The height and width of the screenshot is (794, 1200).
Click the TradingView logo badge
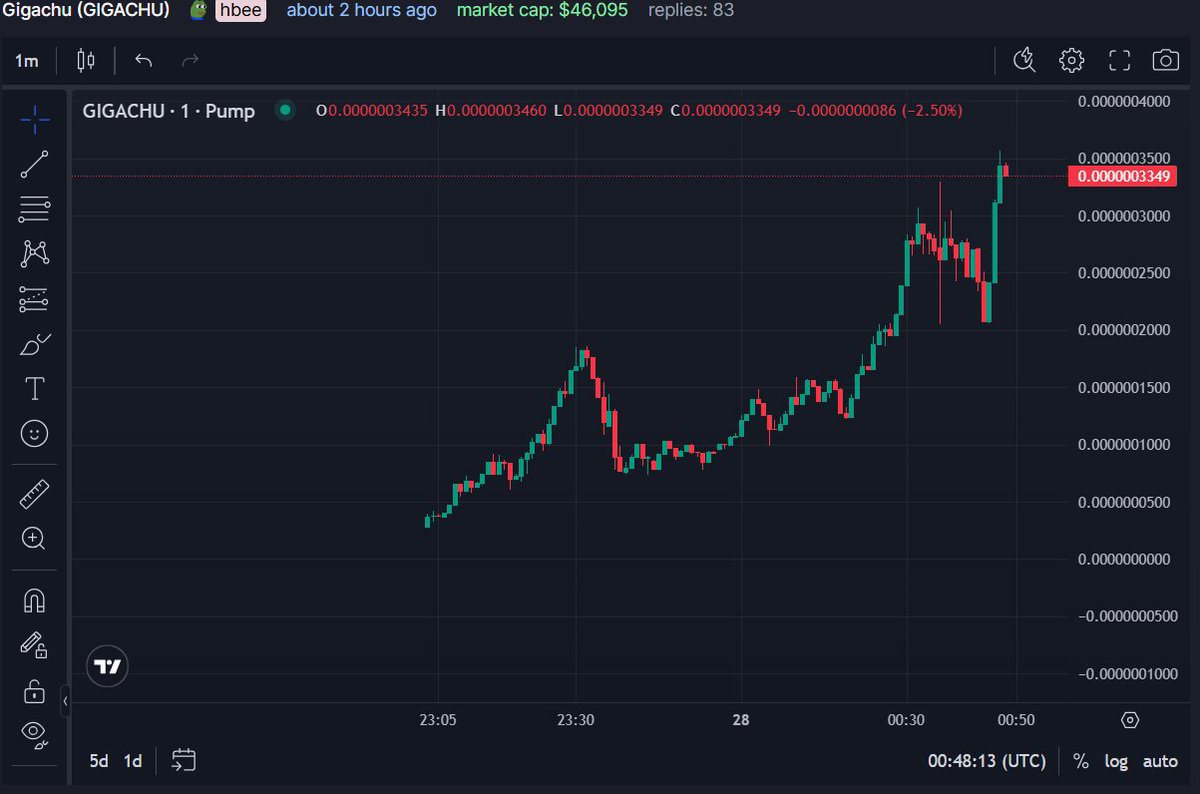pyautogui.click(x=108, y=666)
